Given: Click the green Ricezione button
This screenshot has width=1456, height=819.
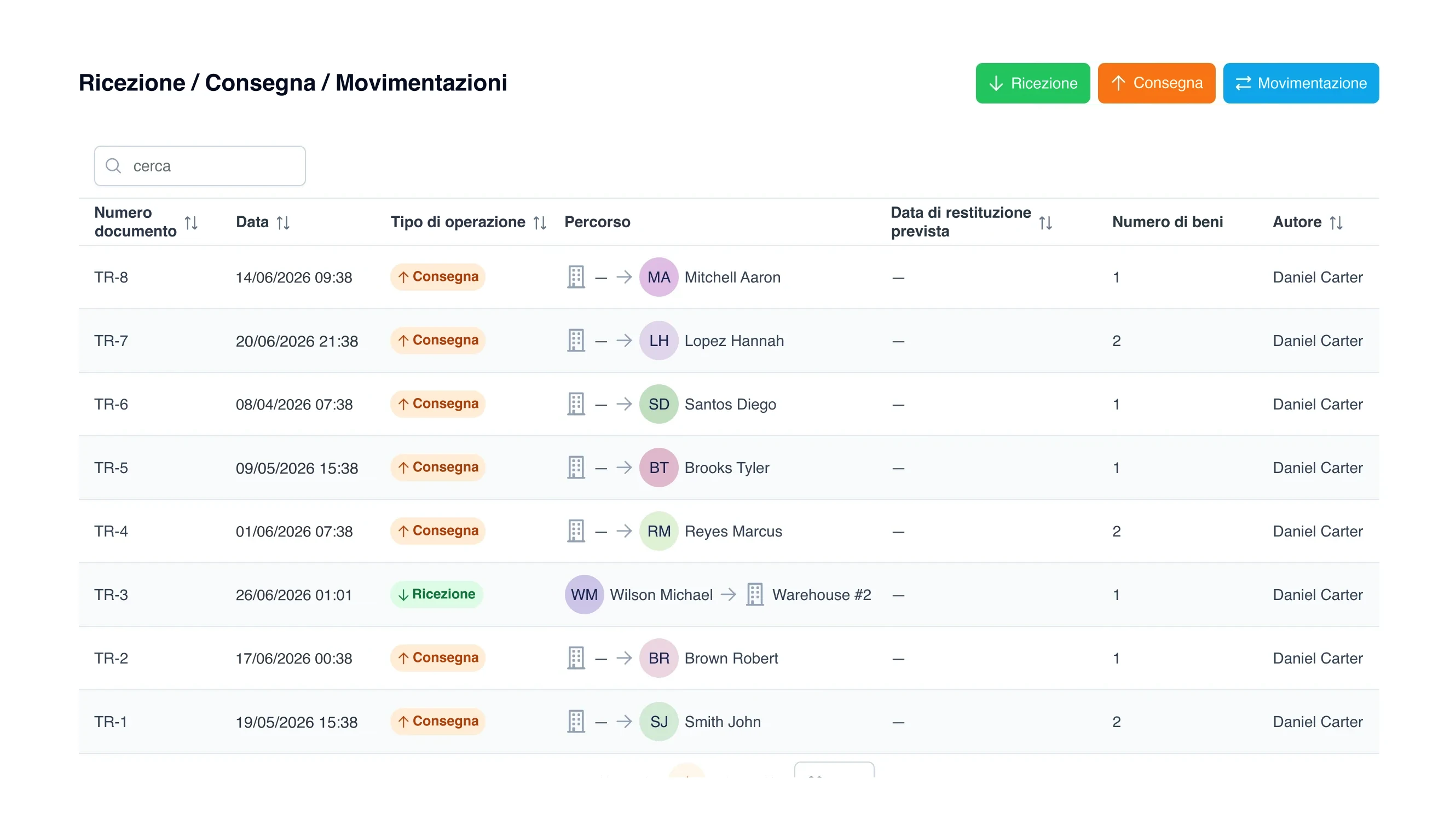Looking at the screenshot, I should pos(1032,83).
